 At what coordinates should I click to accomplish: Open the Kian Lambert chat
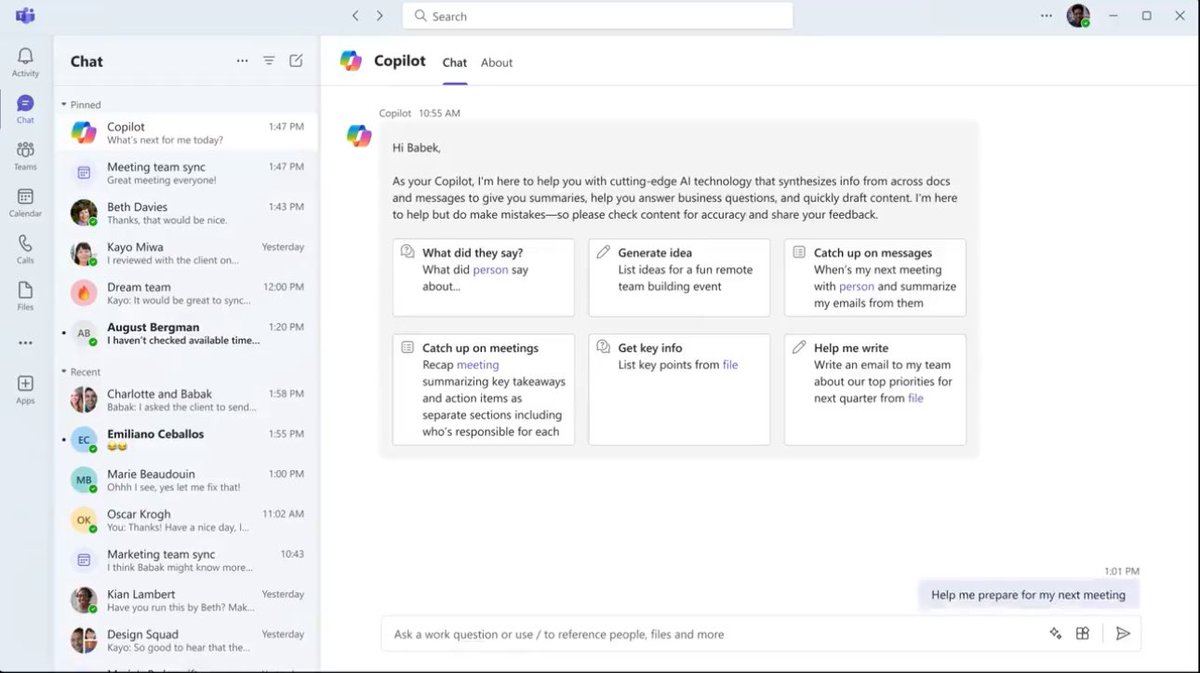point(187,600)
